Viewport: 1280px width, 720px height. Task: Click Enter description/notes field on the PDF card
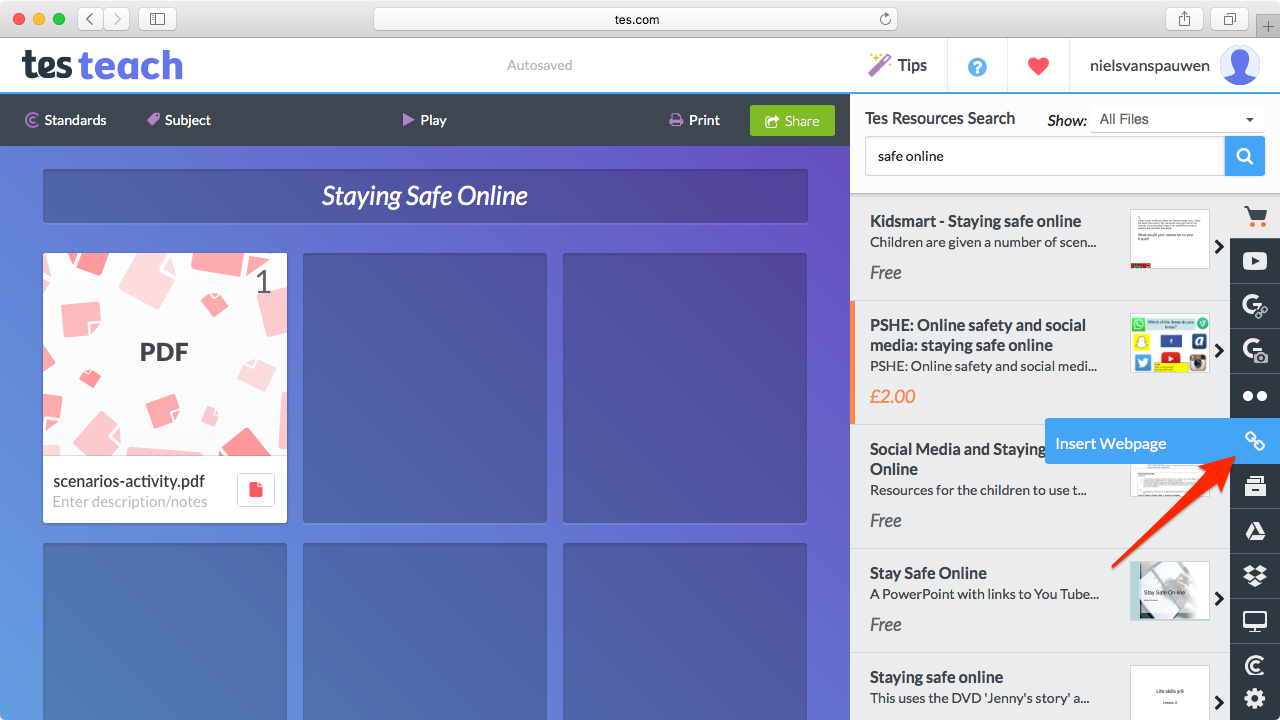130,502
